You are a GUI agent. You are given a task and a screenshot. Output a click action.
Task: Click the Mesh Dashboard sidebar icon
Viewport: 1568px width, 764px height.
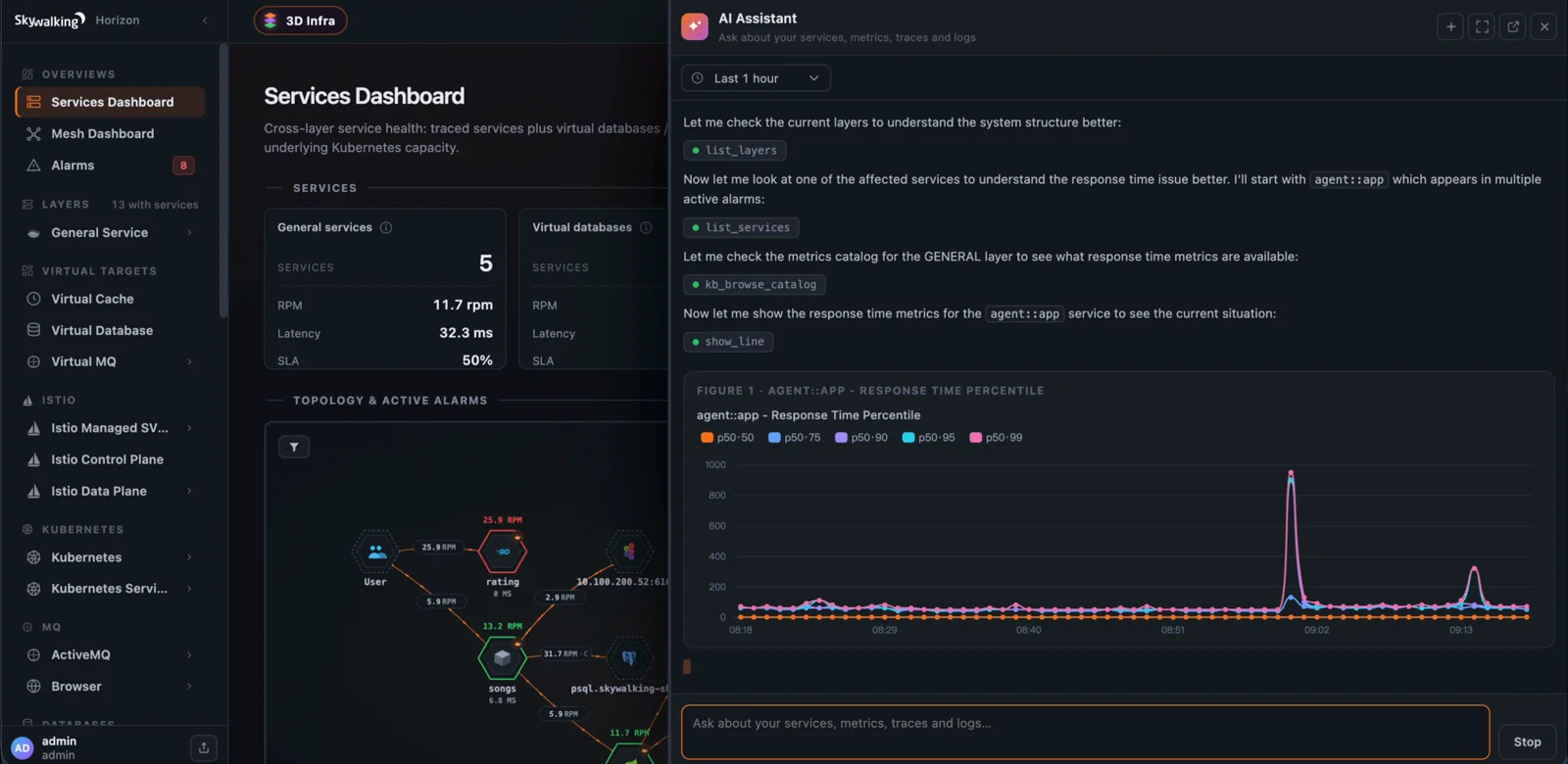click(33, 133)
